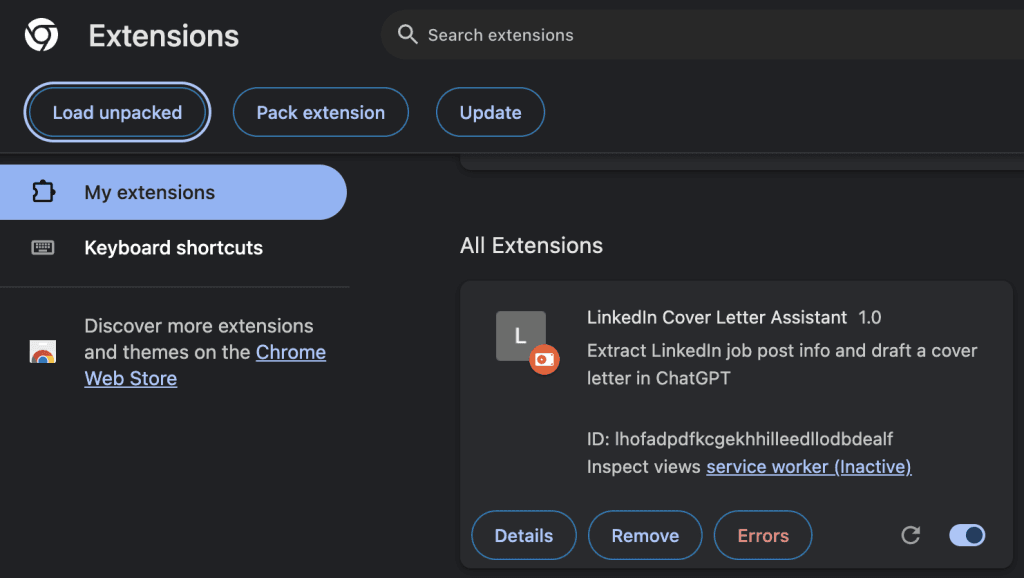The width and height of the screenshot is (1024, 578).
Task: Click the My extensions puzzle icon
Action: coord(44,192)
